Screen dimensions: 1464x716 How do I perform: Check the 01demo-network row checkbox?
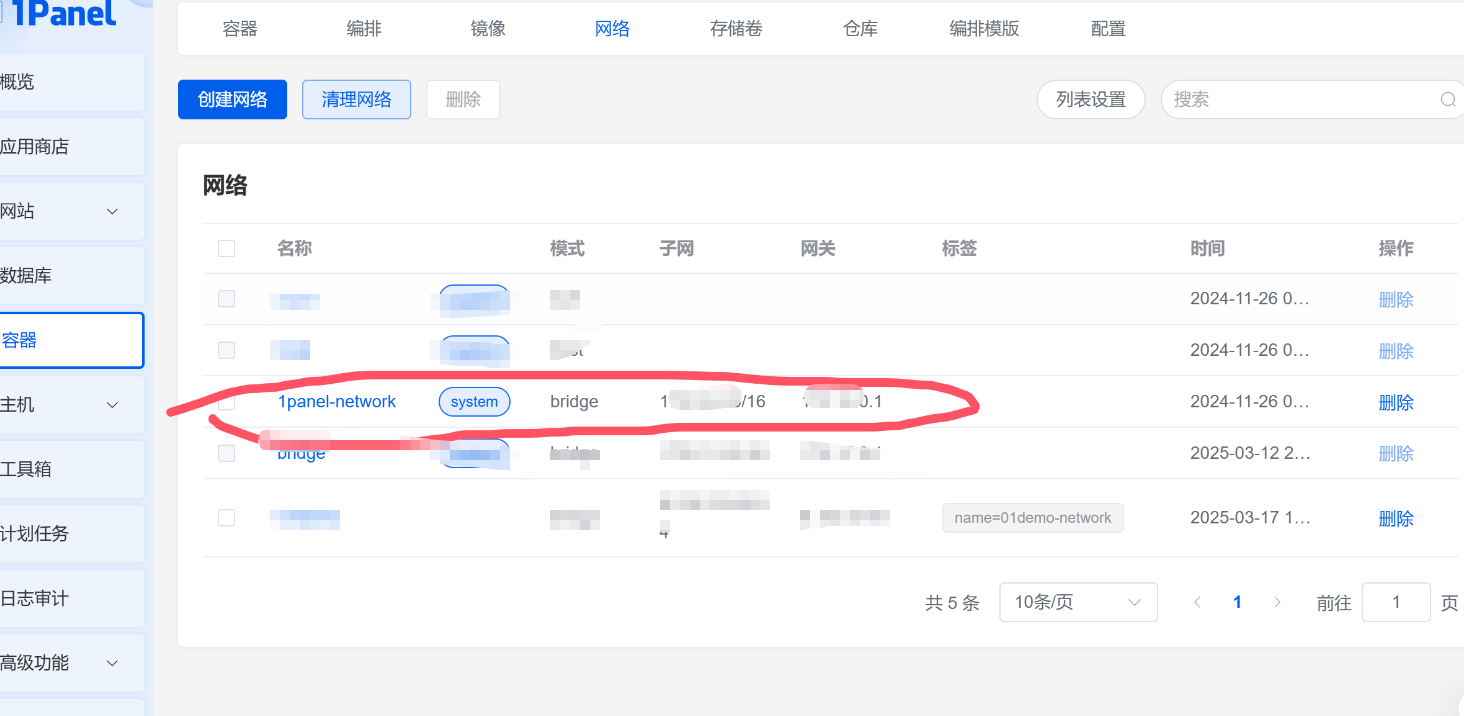point(227,517)
